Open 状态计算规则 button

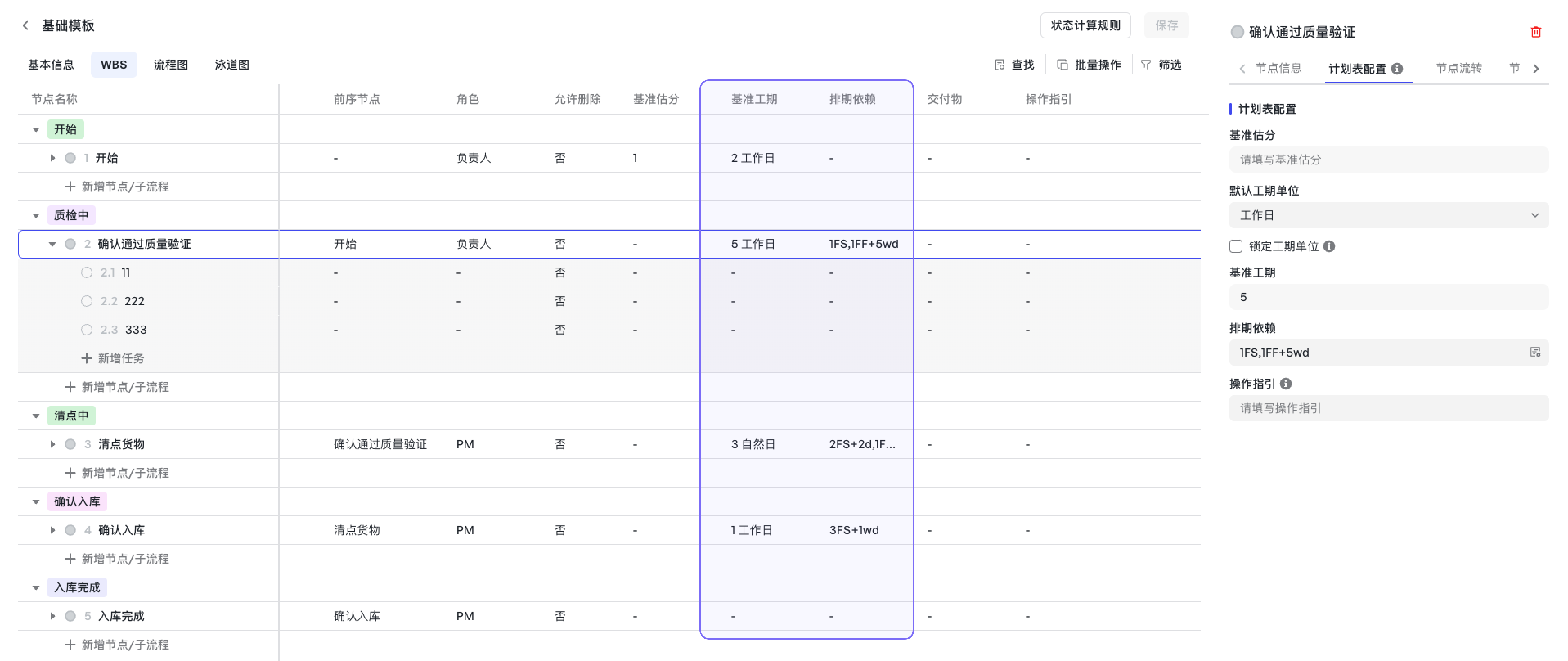[1085, 25]
